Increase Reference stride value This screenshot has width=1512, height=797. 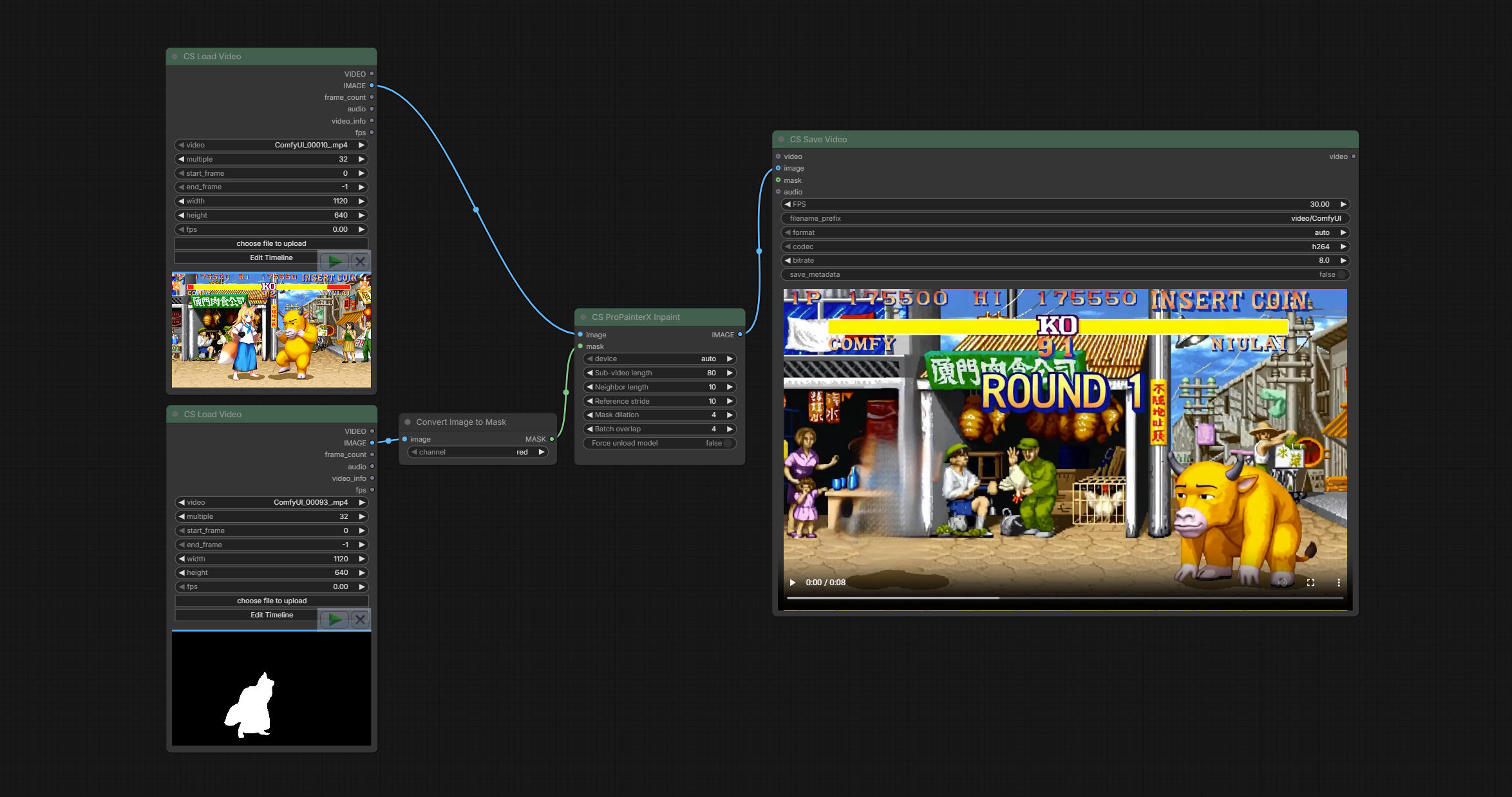(x=730, y=401)
